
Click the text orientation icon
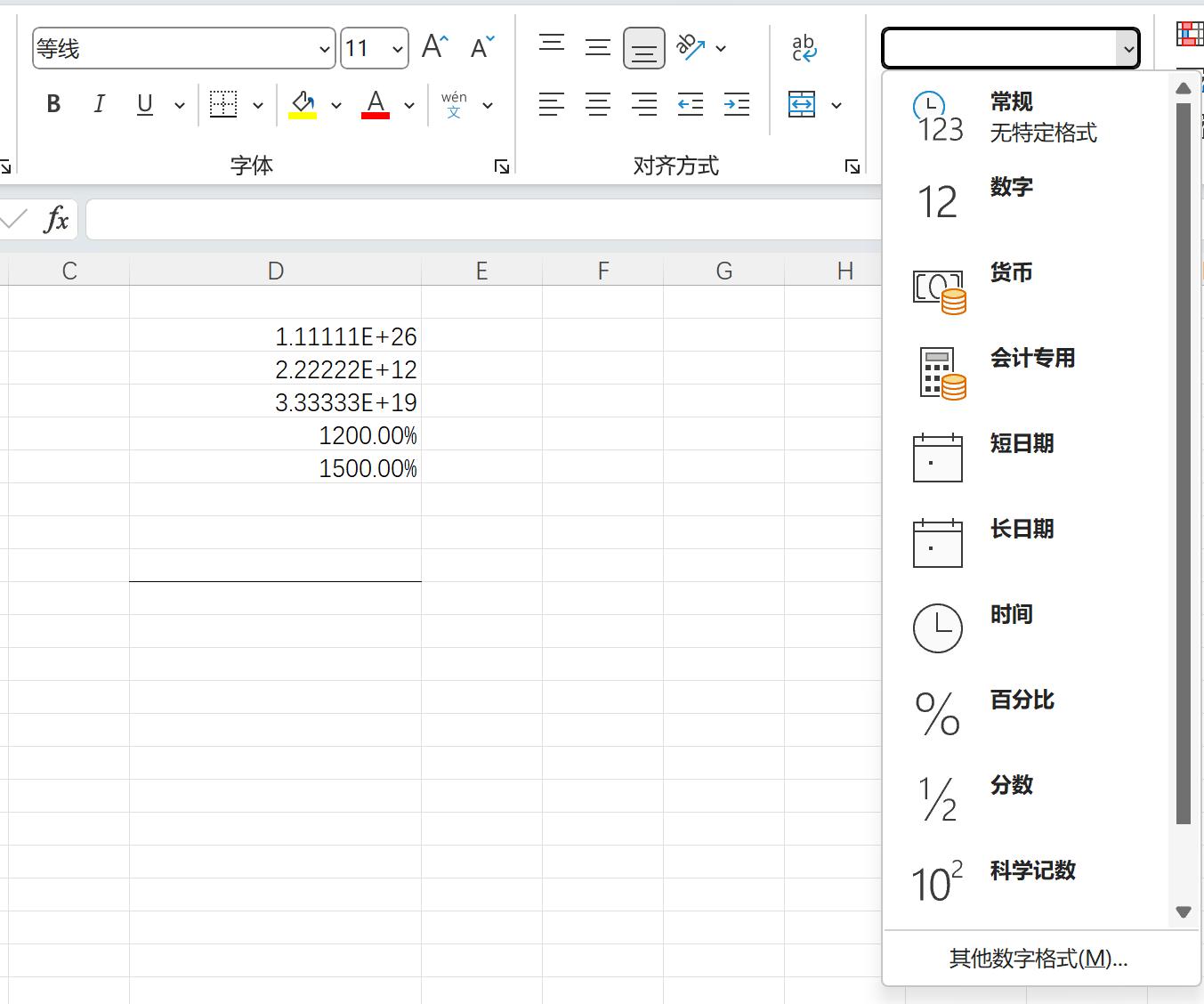[691, 47]
